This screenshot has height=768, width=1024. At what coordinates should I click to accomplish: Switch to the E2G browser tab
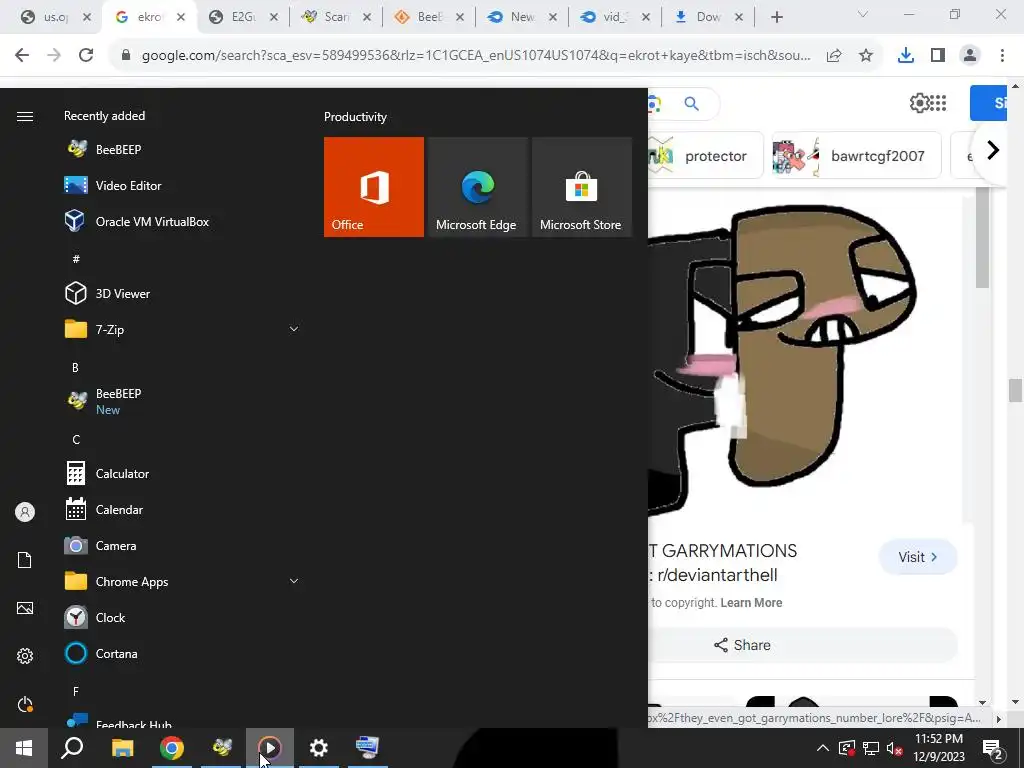point(244,17)
